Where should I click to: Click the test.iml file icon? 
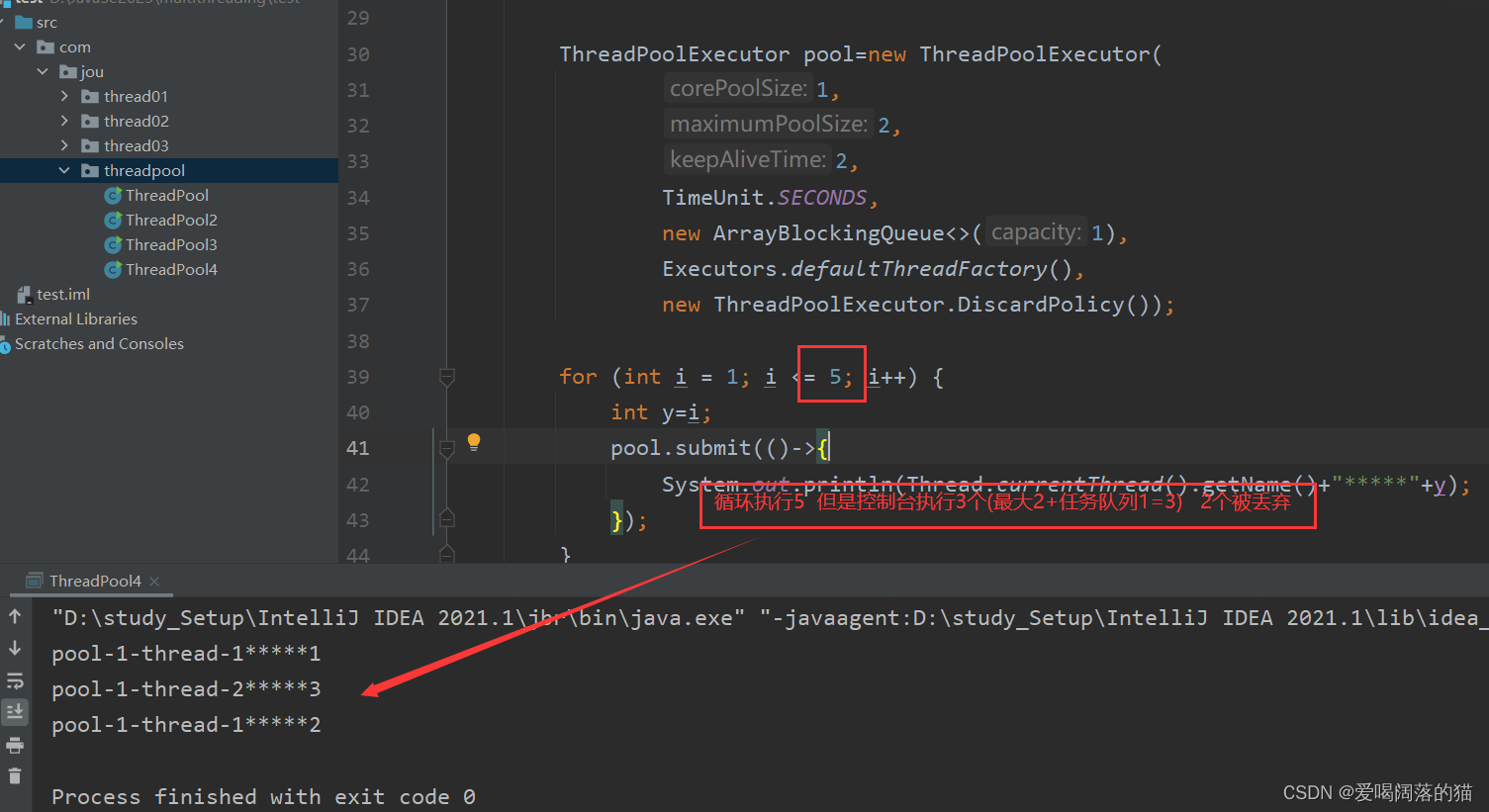click(x=25, y=294)
